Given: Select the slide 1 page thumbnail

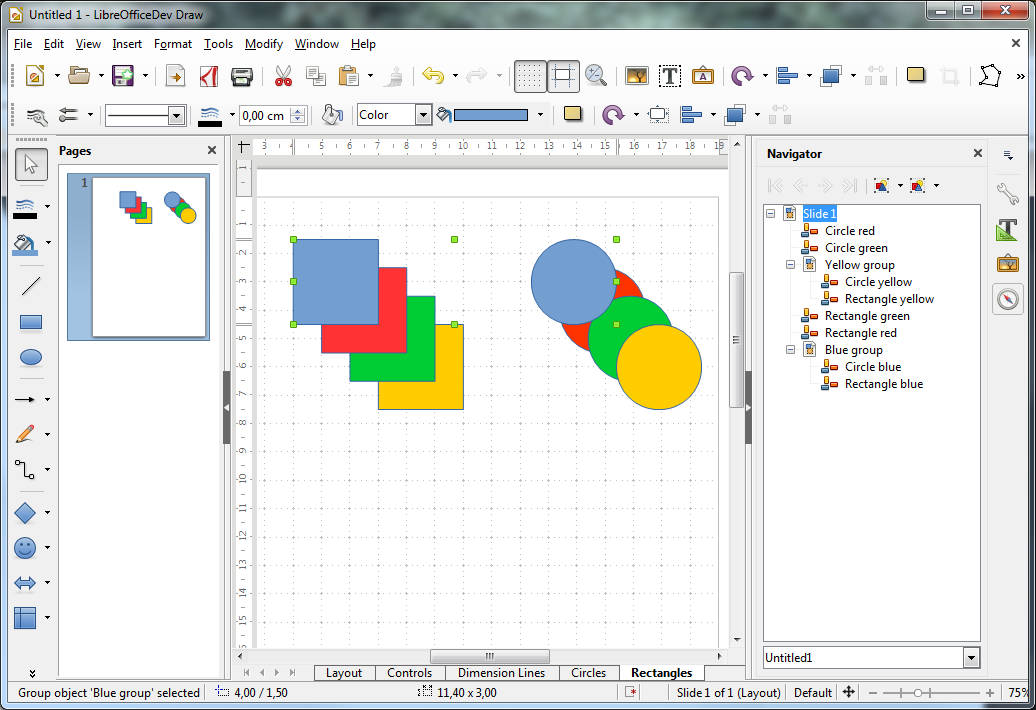Looking at the screenshot, I should pyautogui.click(x=148, y=256).
